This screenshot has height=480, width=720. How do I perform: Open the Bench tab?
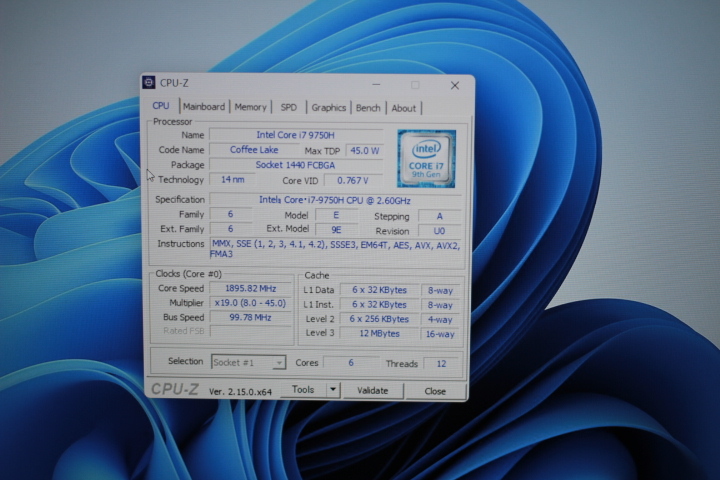[368, 108]
